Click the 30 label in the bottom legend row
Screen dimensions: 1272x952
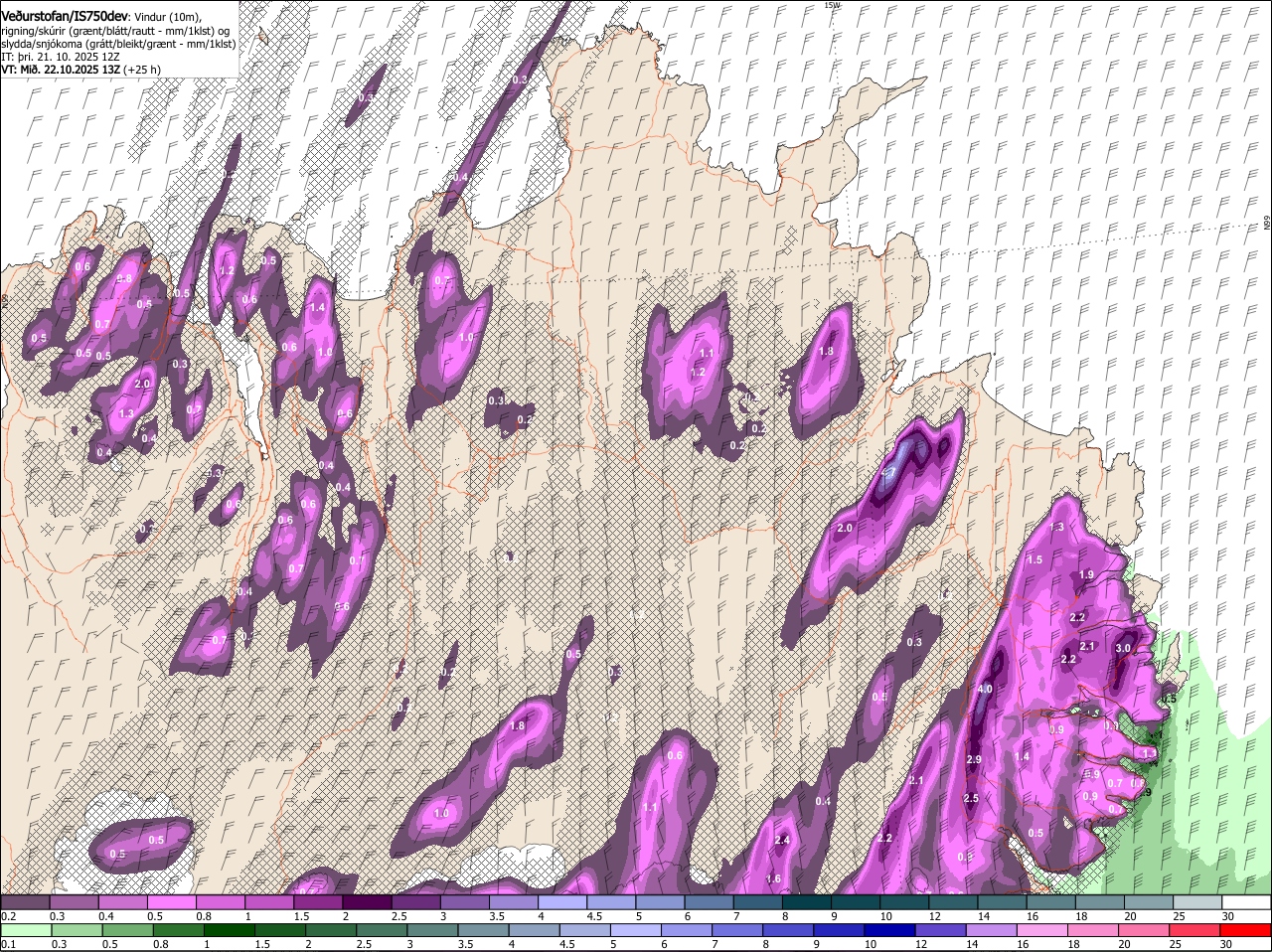click(1225, 944)
